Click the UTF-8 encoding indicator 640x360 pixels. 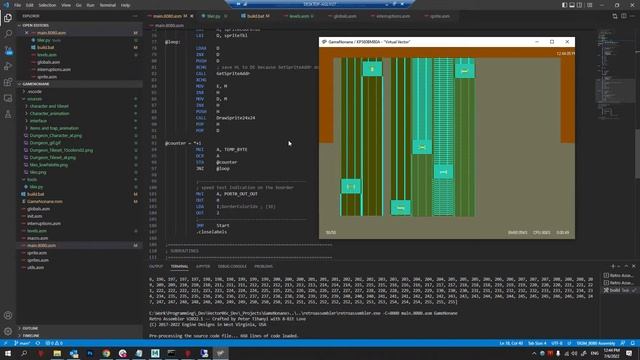click(557, 343)
